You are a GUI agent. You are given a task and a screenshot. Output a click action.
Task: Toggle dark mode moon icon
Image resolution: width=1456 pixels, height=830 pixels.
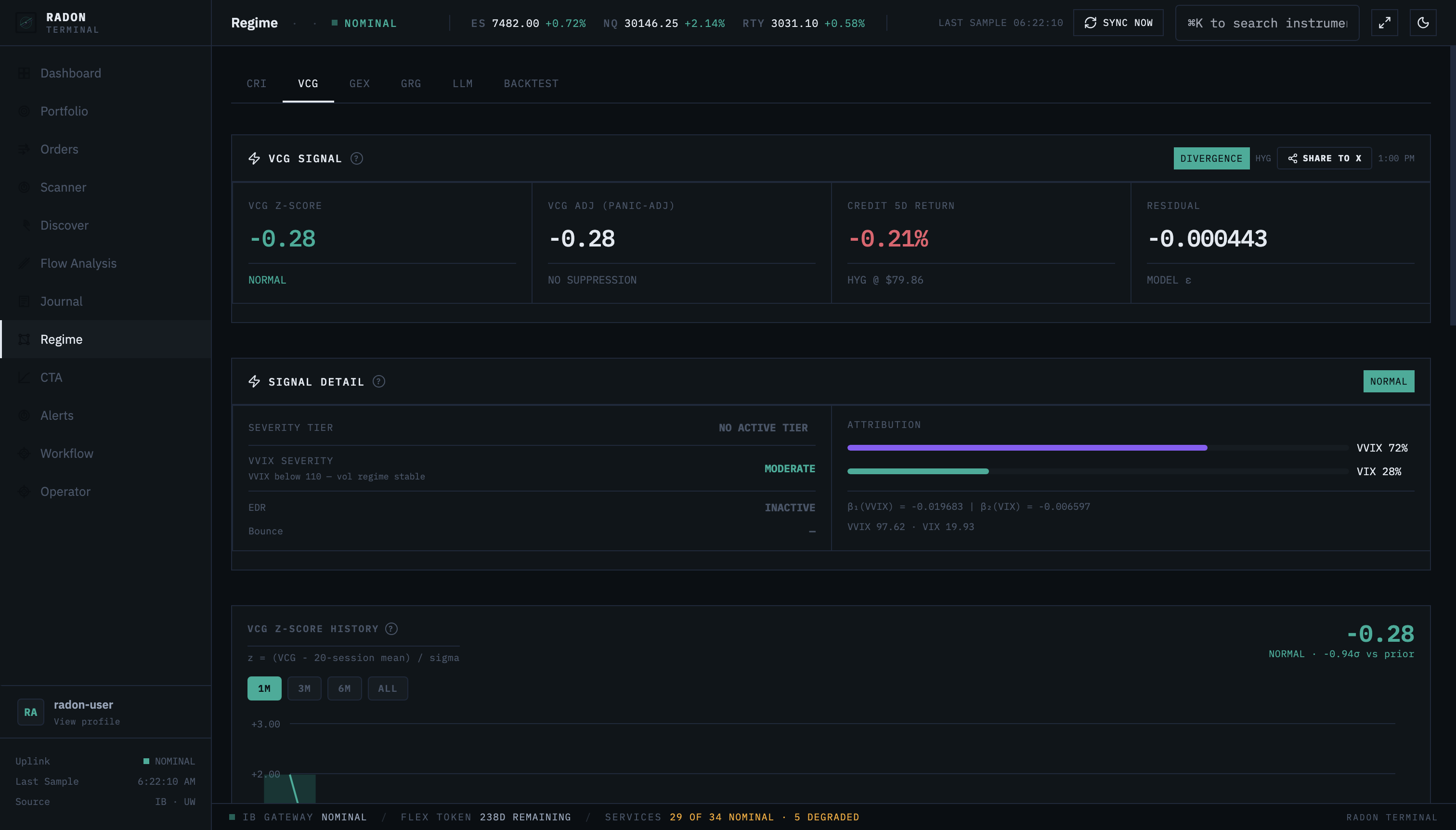pyautogui.click(x=1423, y=23)
